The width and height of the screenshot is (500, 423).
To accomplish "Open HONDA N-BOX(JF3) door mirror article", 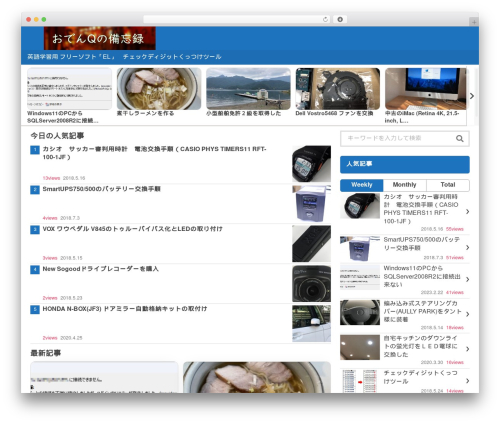I will 125,309.
